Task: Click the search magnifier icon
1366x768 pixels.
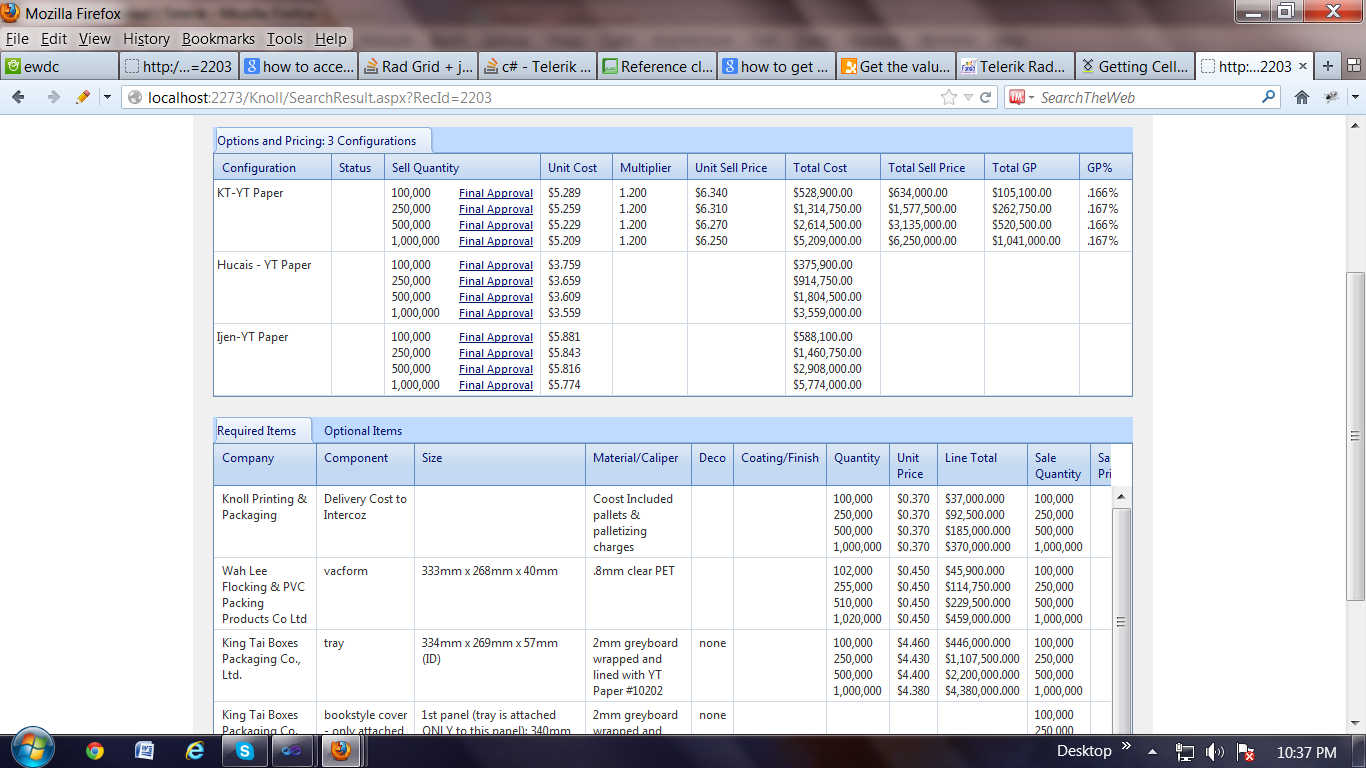Action: 1269,97
